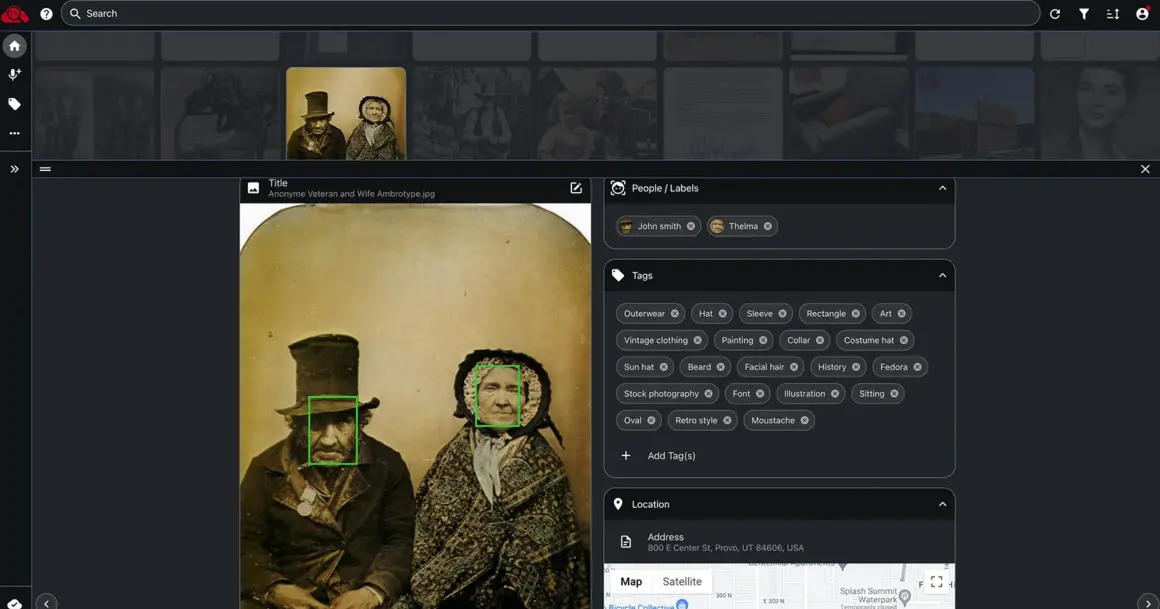Remove the Vintage clothing tag
Viewport: 1160px width, 609px height.
click(697, 340)
